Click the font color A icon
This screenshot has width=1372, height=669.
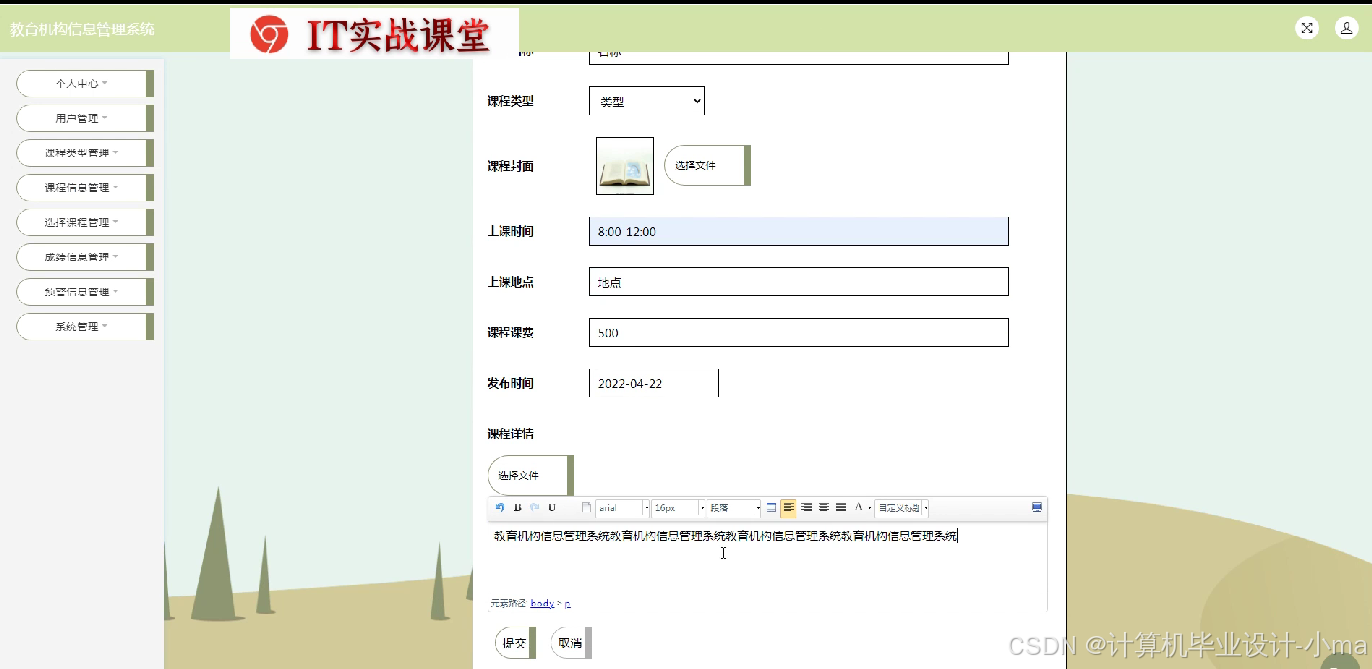pos(859,507)
